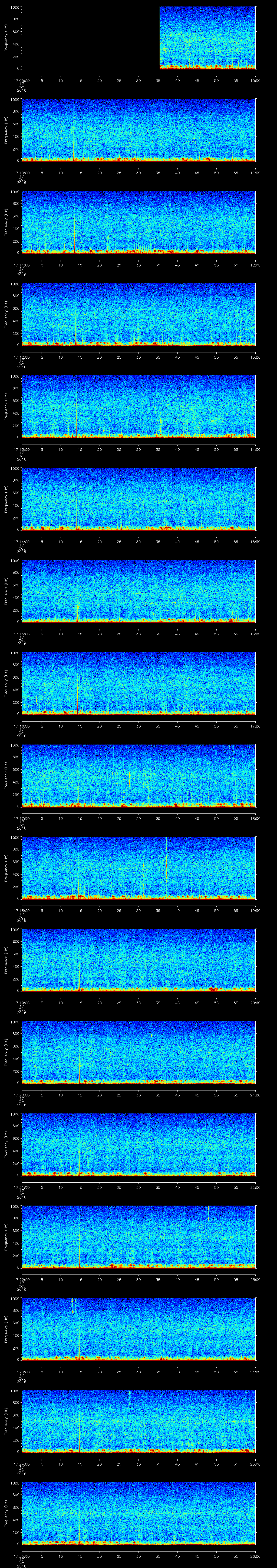The height and width of the screenshot is (1568, 277).
Task: Click the 17:24:00 start time label
Action: point(21,1463)
